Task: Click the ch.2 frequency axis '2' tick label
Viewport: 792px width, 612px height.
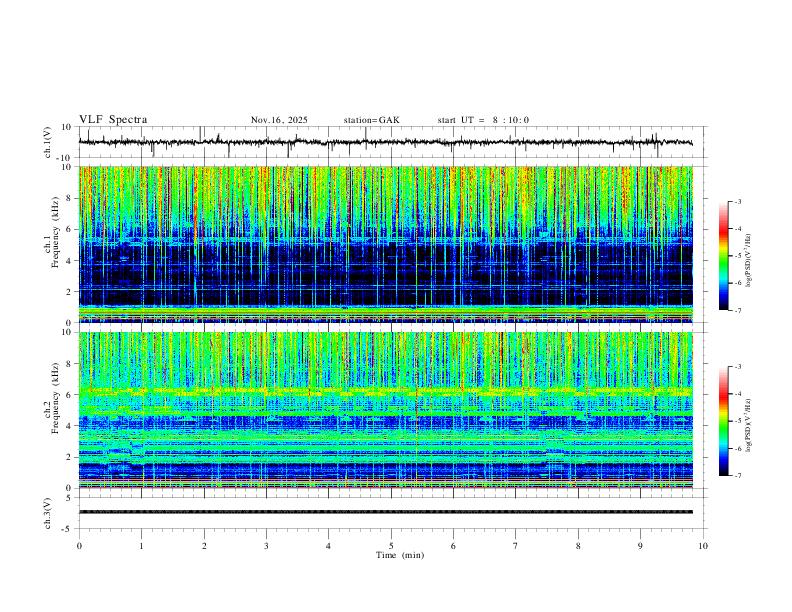Action: tap(70, 457)
